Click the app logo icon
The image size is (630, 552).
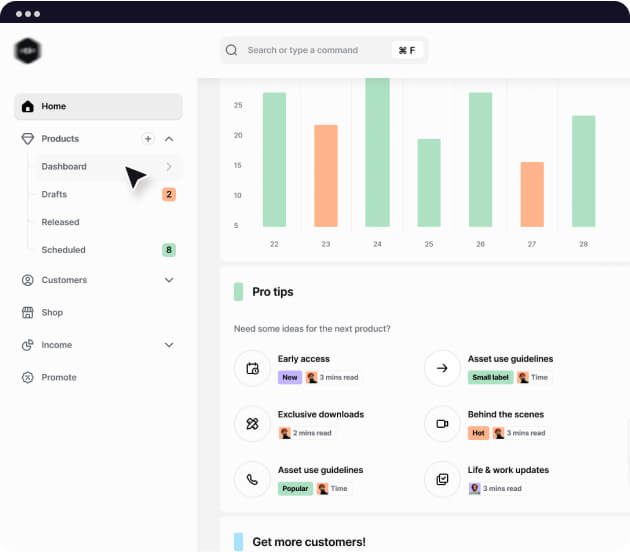tap(28, 50)
